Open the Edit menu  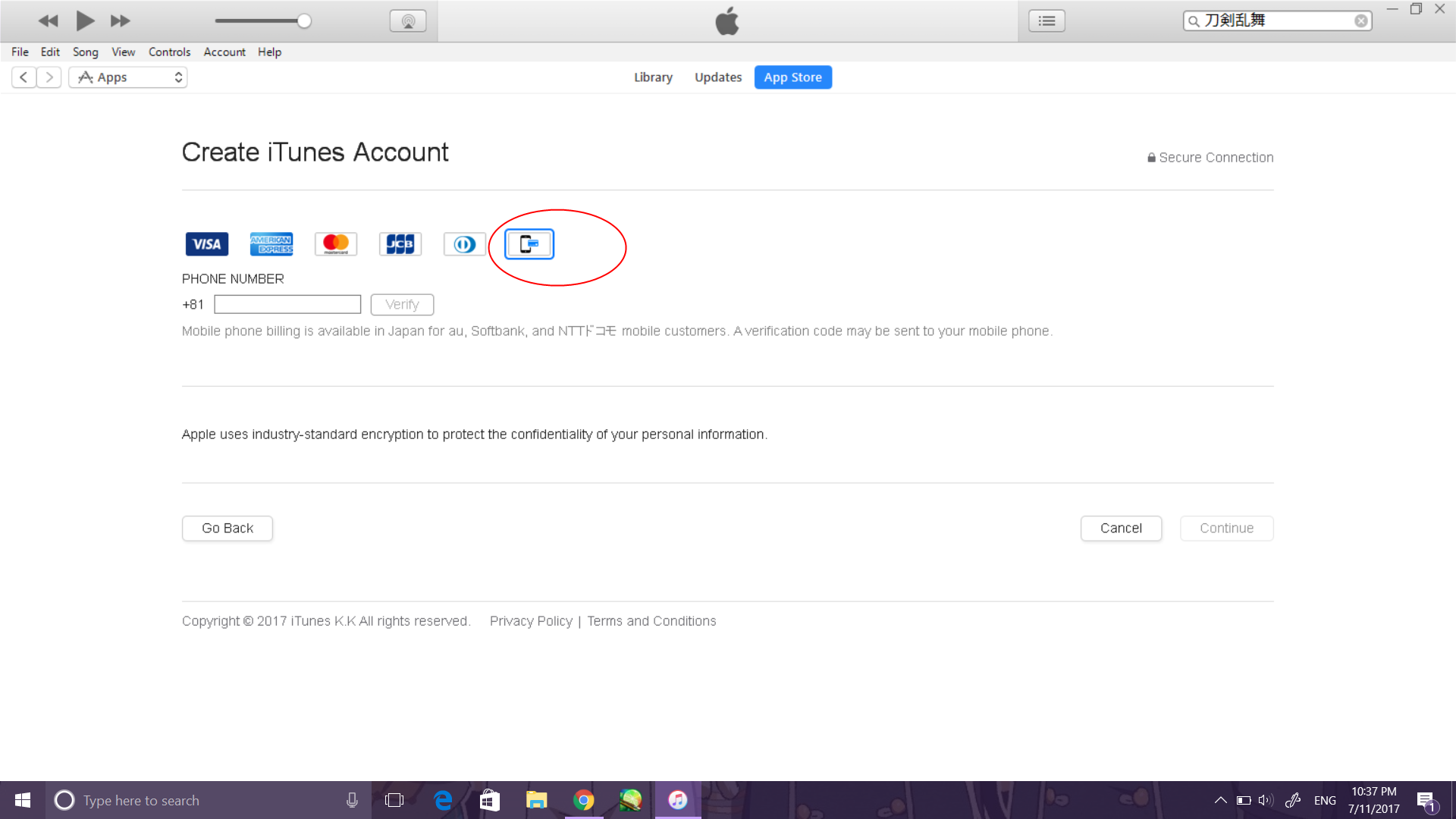pyautogui.click(x=50, y=52)
